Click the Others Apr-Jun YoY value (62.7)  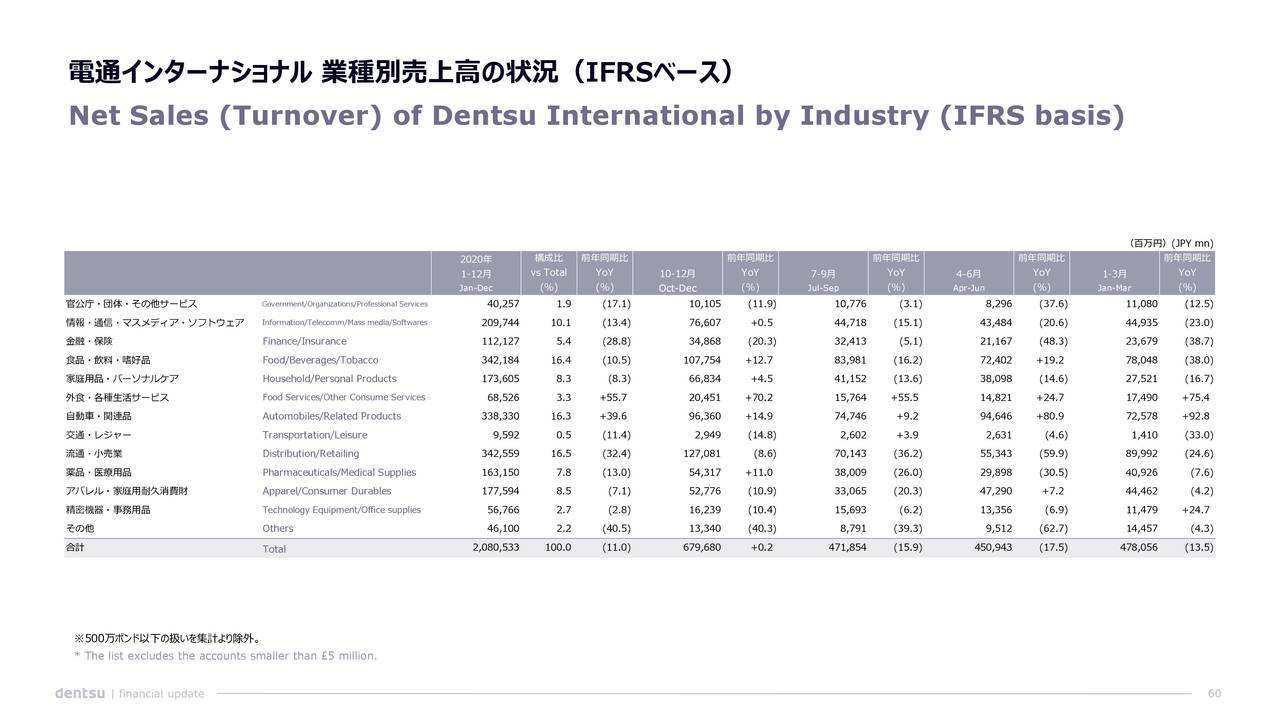[1052, 528]
